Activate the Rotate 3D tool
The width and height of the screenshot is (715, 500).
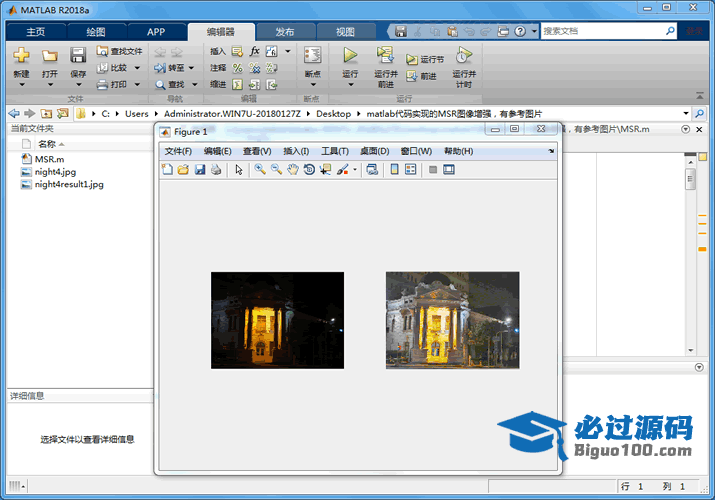coord(310,170)
